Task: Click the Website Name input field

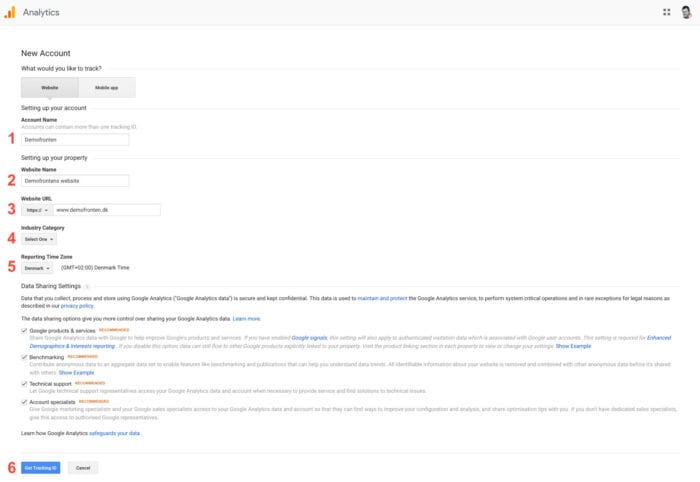Action: point(75,181)
